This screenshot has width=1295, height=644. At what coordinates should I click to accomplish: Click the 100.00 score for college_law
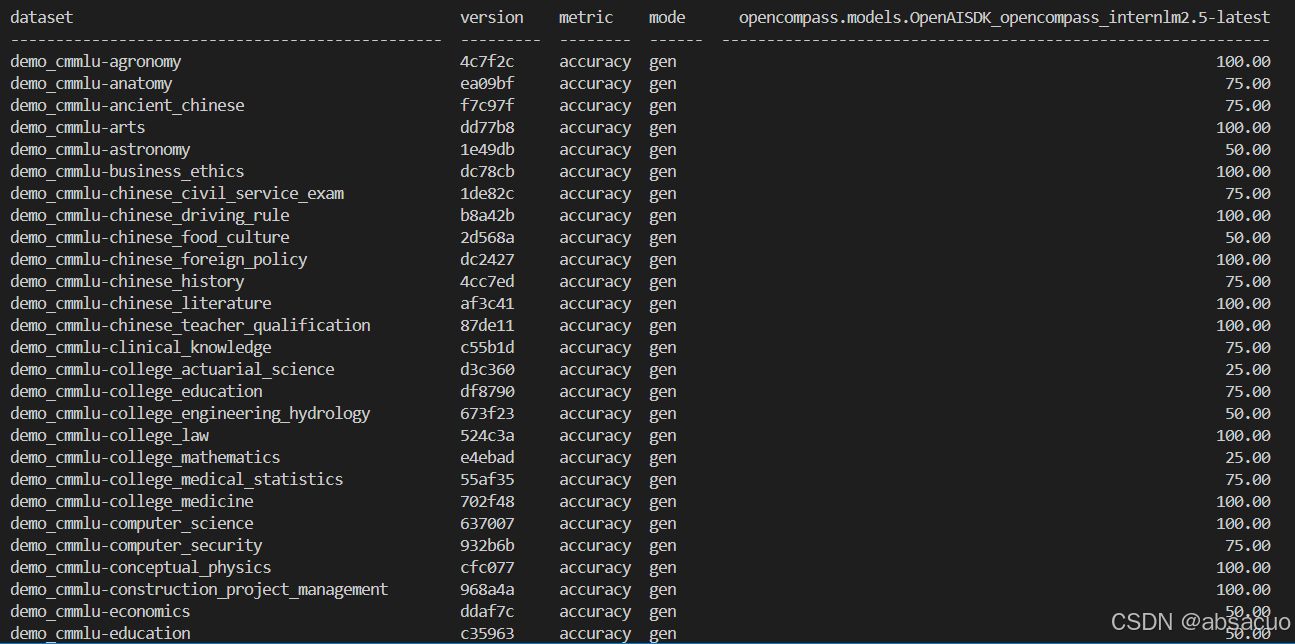[x=1243, y=435]
